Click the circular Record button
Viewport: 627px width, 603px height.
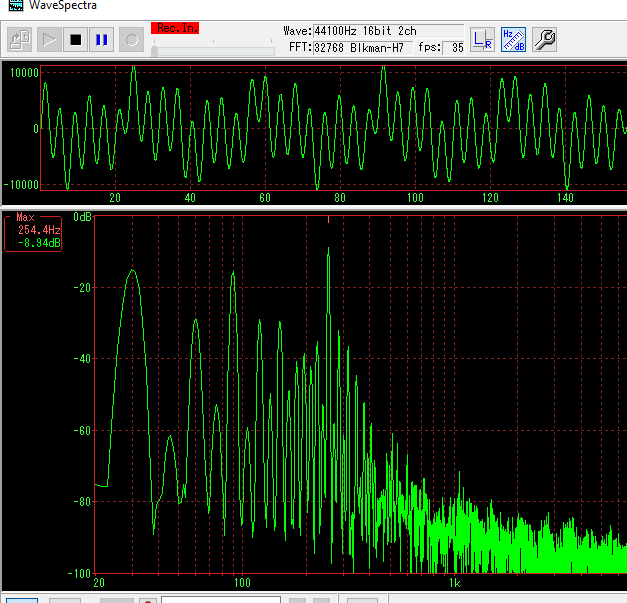[x=132, y=40]
